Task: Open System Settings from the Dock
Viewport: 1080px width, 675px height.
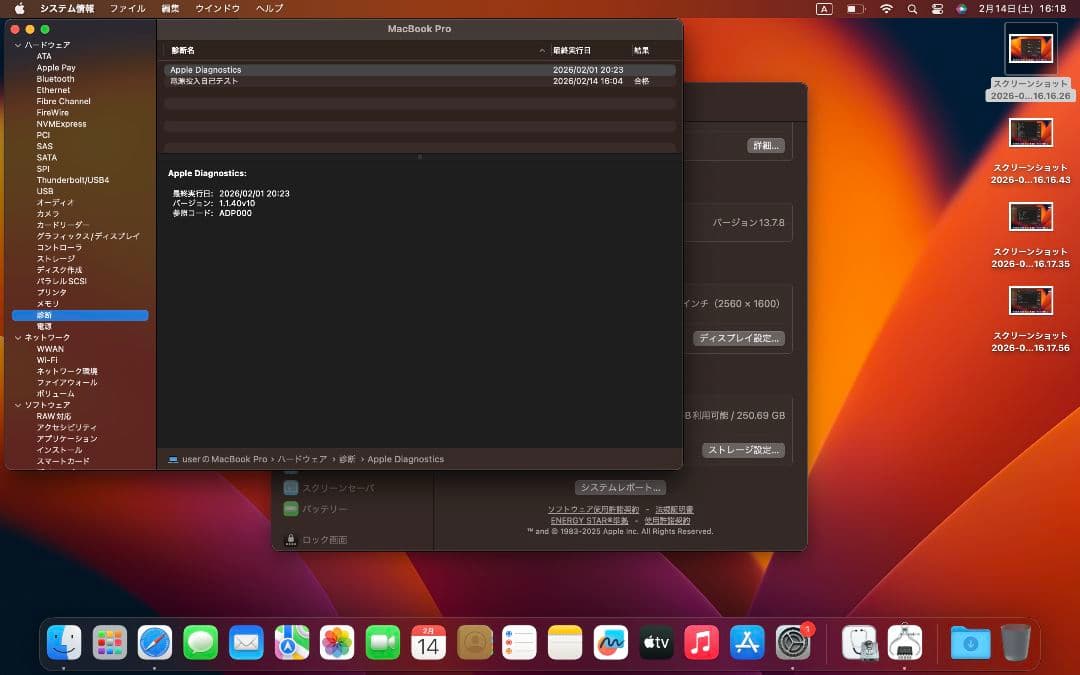Action: click(x=793, y=643)
